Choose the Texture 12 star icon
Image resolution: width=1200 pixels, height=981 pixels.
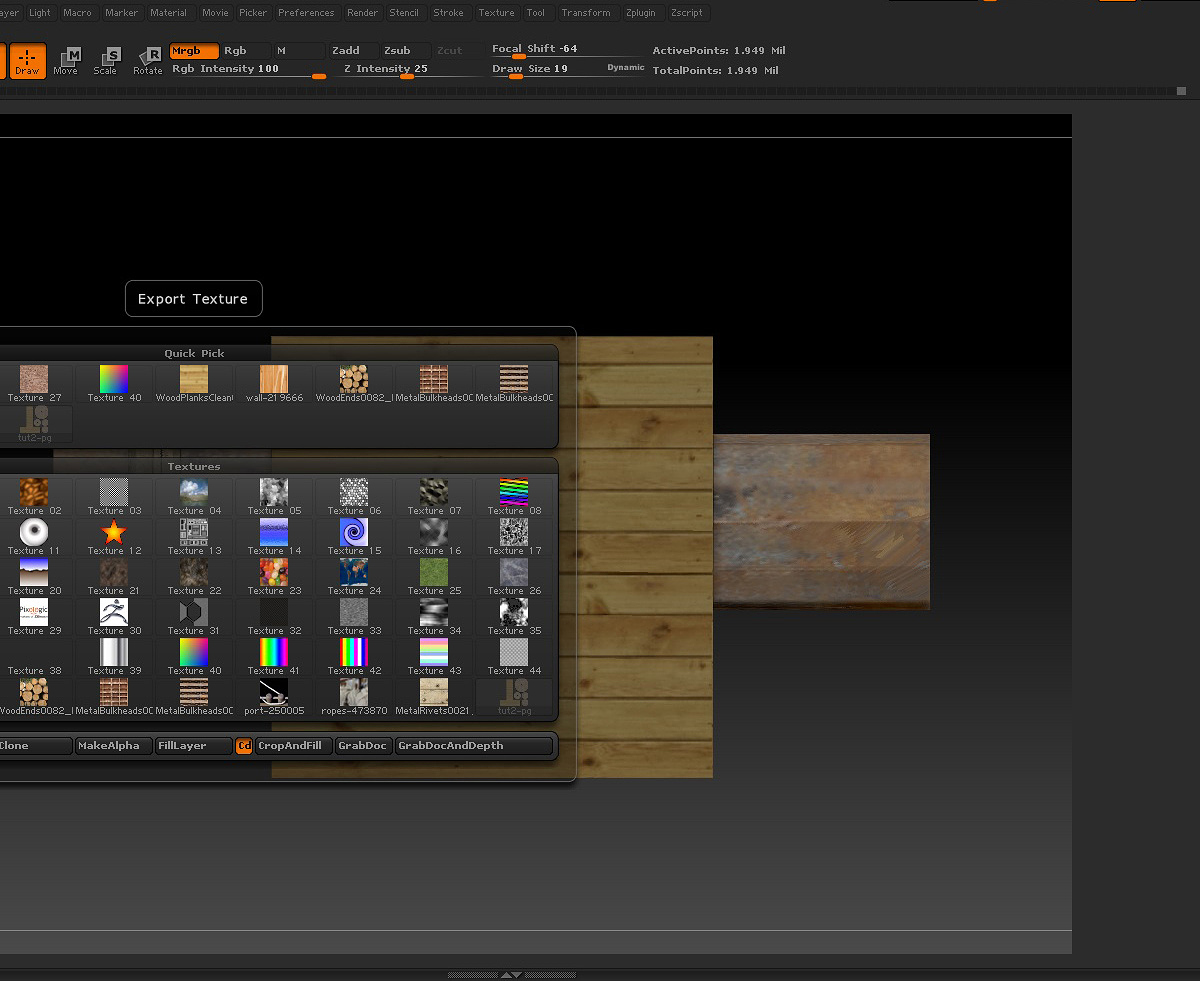114,537
